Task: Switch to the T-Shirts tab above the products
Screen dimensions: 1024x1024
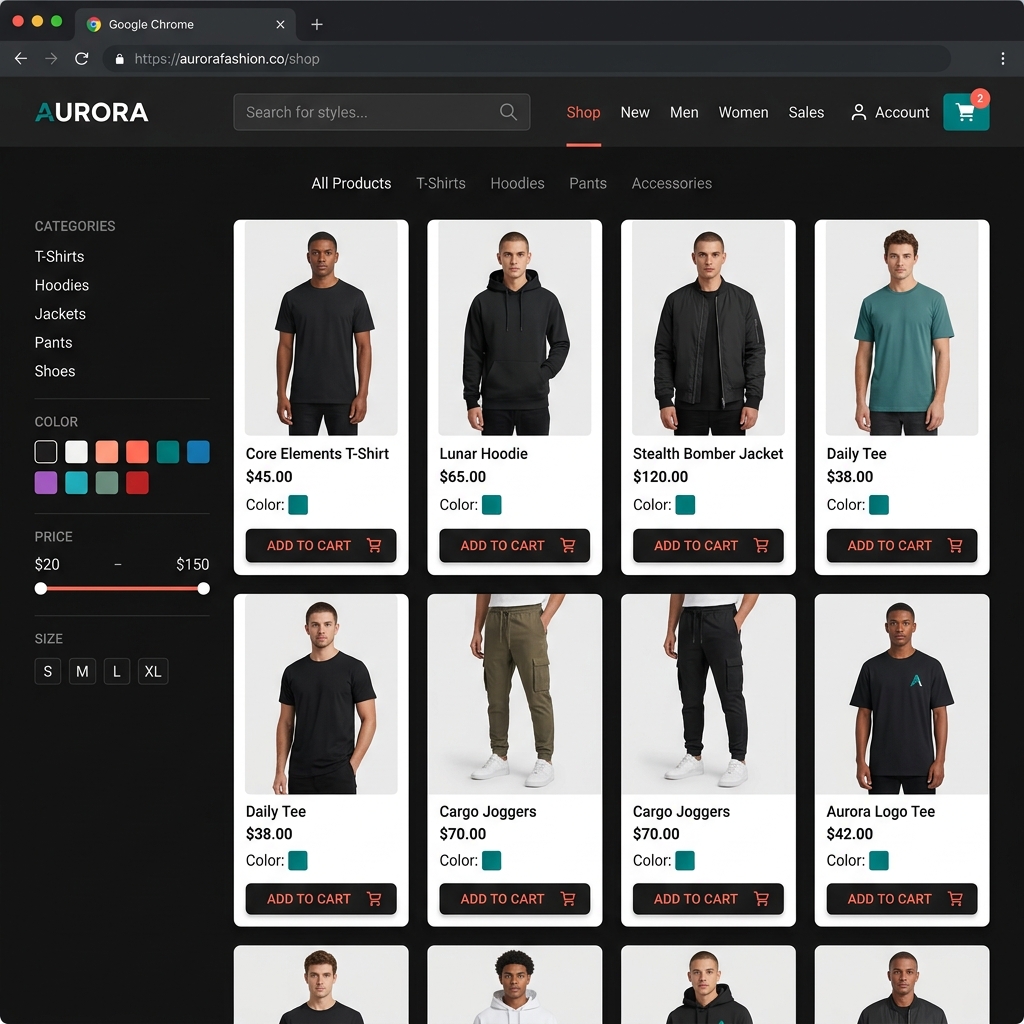Action: click(441, 184)
